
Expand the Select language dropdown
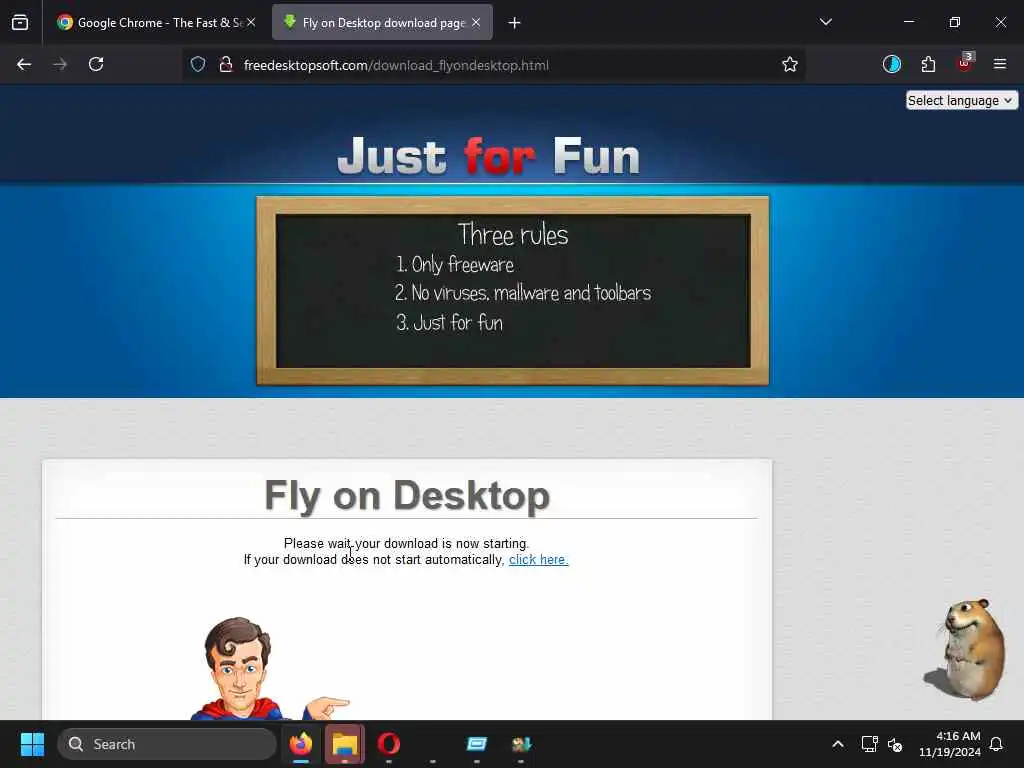pyautogui.click(x=961, y=101)
